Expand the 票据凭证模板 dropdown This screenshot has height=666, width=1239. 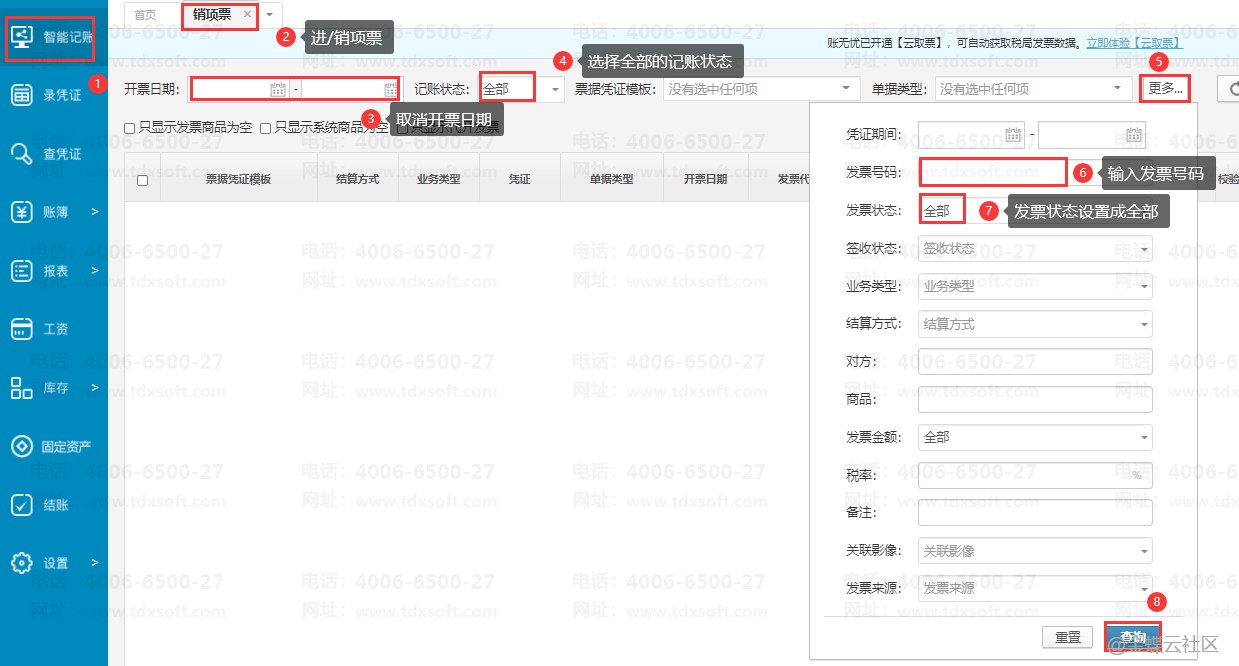pyautogui.click(x=847, y=89)
